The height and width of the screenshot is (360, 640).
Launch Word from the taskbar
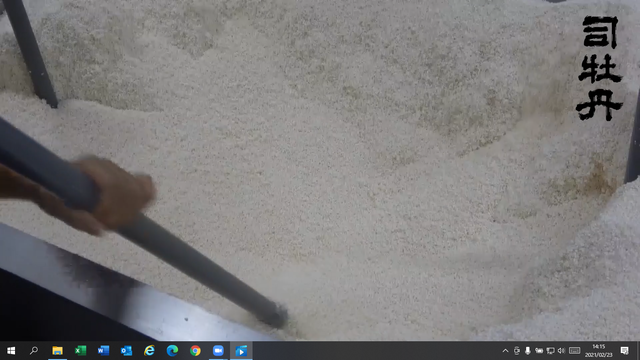click(x=103, y=351)
